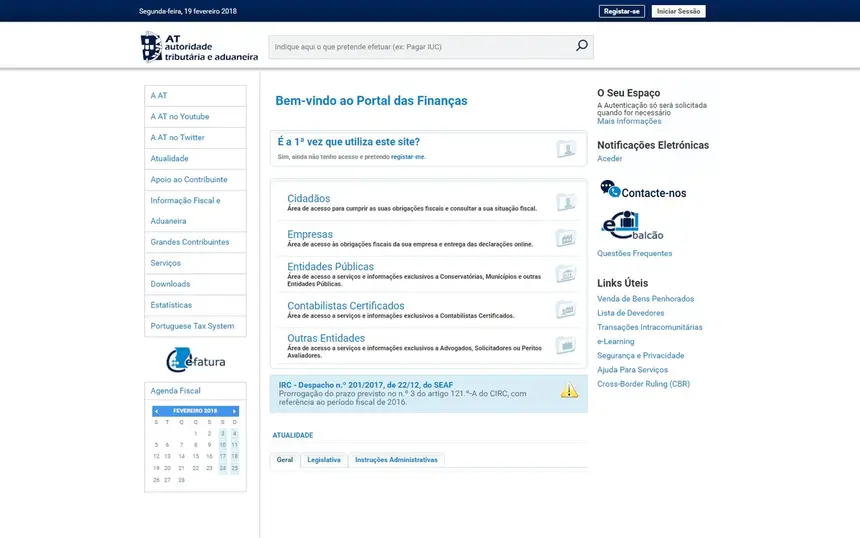The height and width of the screenshot is (538, 860).
Task: Click the Entidades Públicas section icon
Action: click(566, 274)
